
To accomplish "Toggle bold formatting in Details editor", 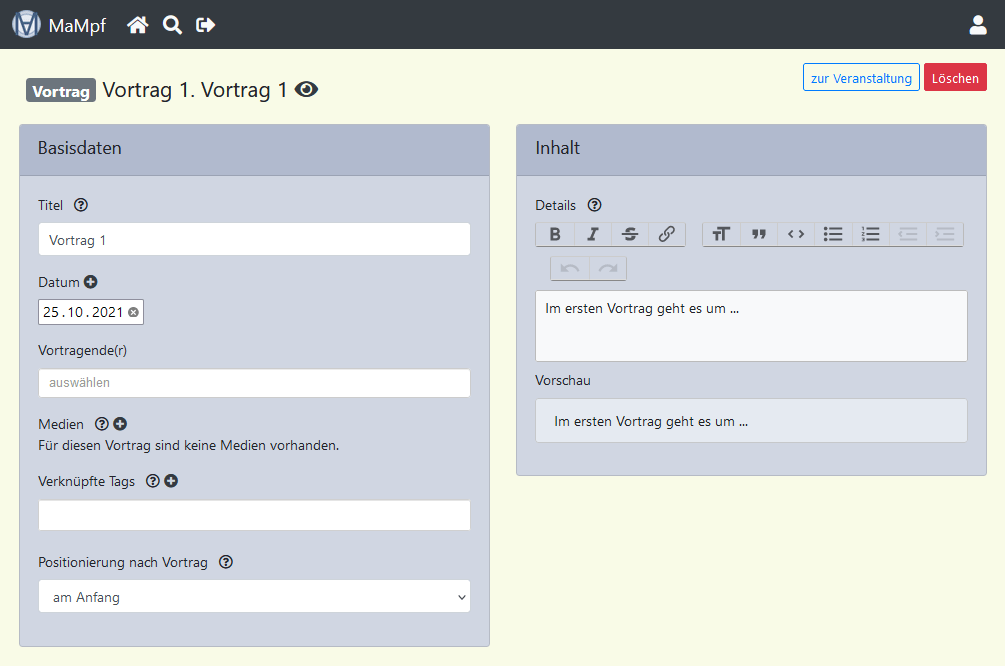I will pyautogui.click(x=555, y=234).
